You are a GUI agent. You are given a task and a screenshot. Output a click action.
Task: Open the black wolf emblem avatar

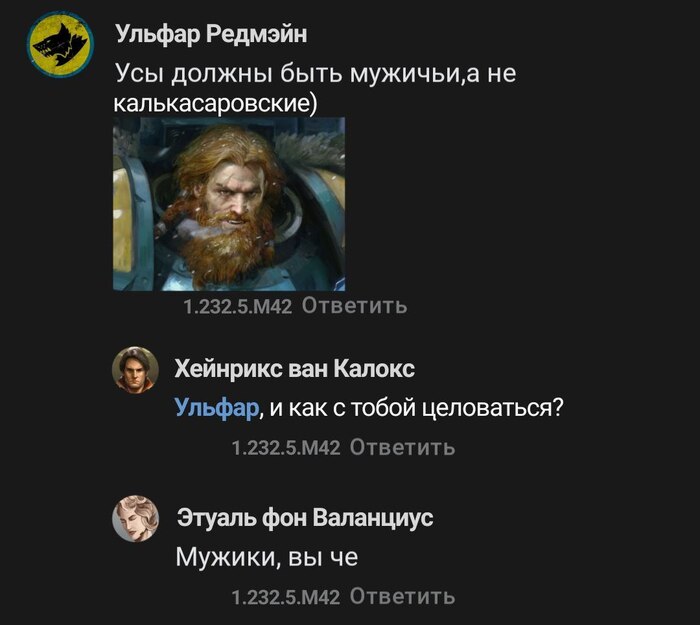pos(60,45)
